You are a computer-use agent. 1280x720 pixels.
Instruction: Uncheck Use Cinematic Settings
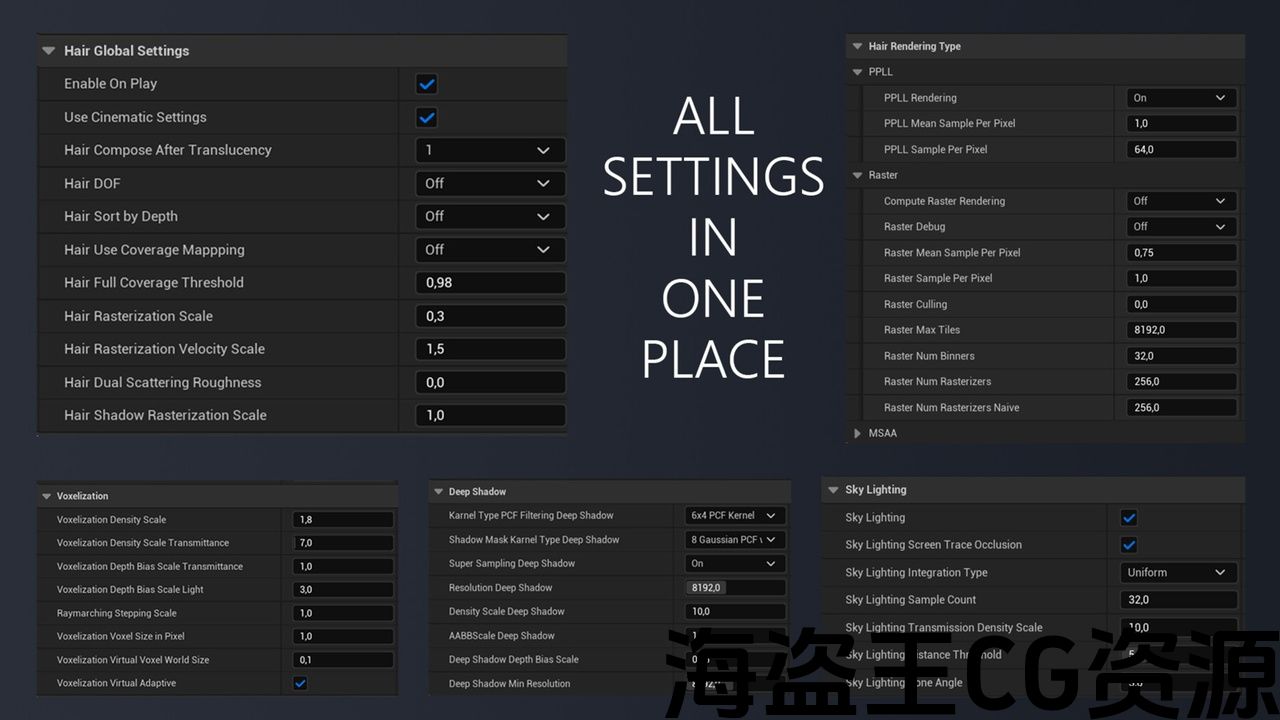[x=427, y=117]
